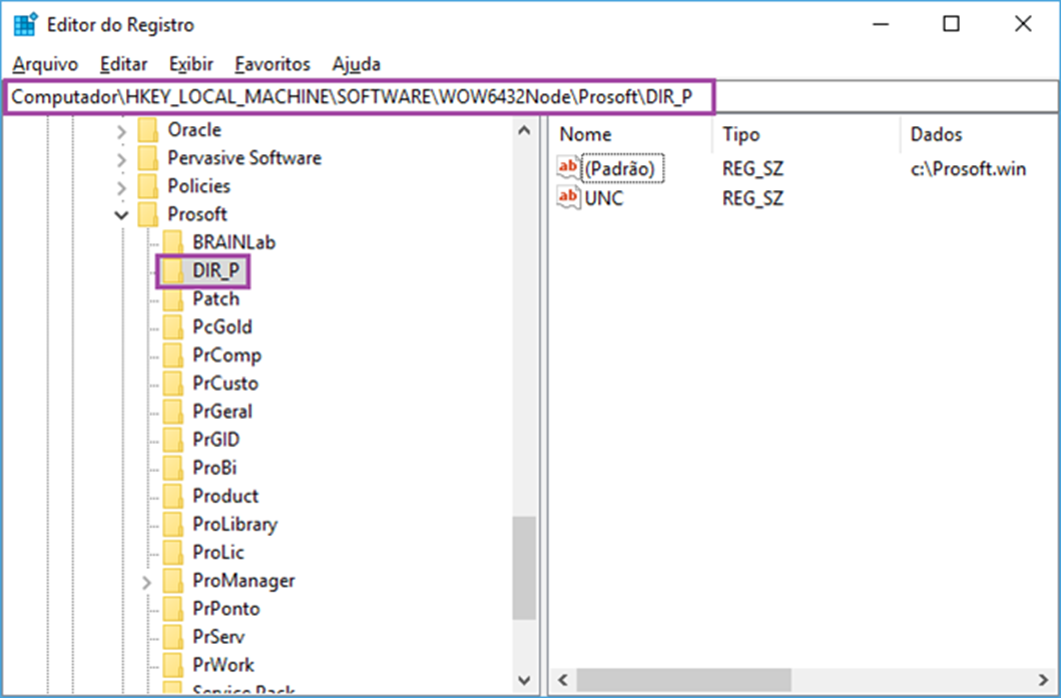Select the ProLibrary key label
Image resolution: width=1061 pixels, height=698 pixels.
235,524
